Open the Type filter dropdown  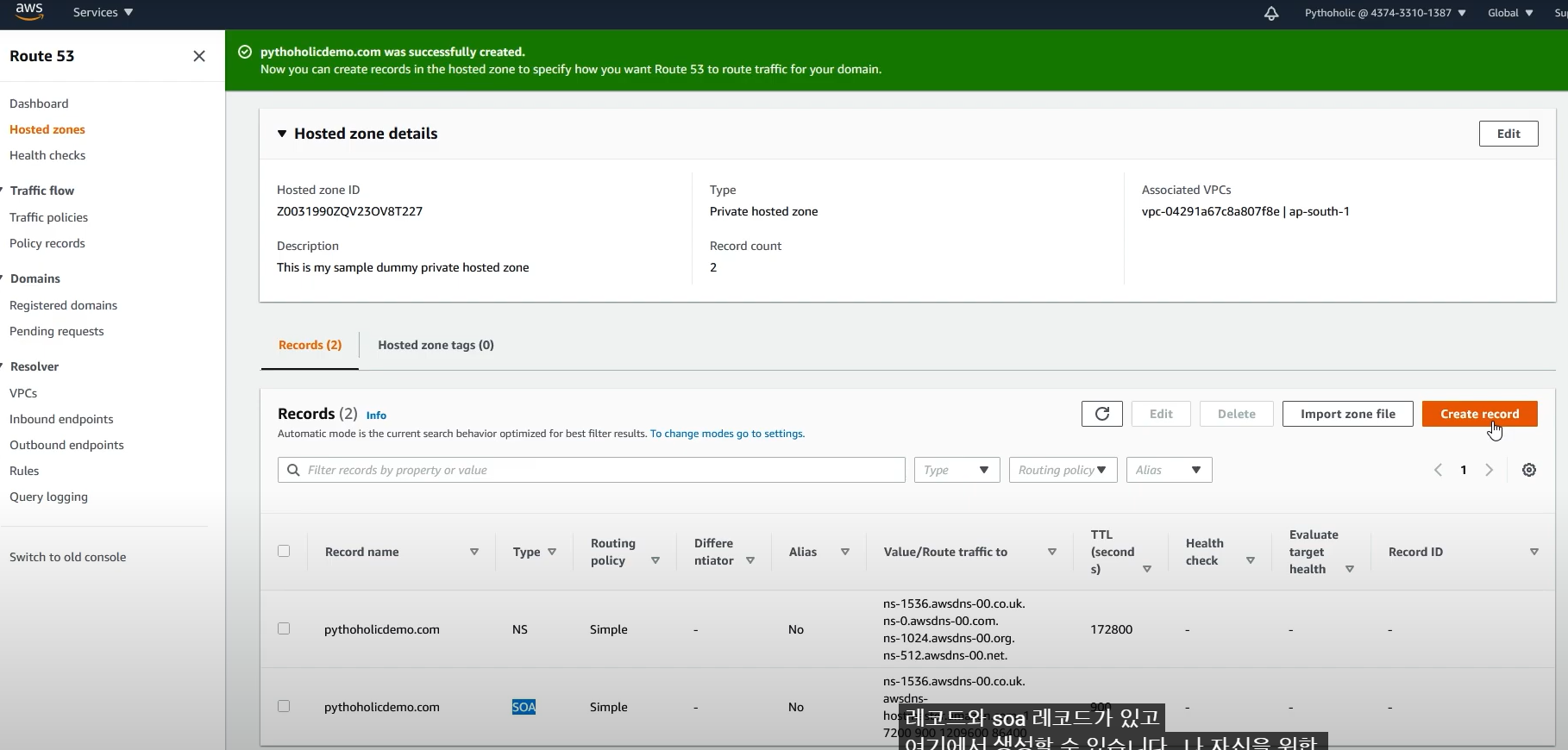[x=956, y=470]
